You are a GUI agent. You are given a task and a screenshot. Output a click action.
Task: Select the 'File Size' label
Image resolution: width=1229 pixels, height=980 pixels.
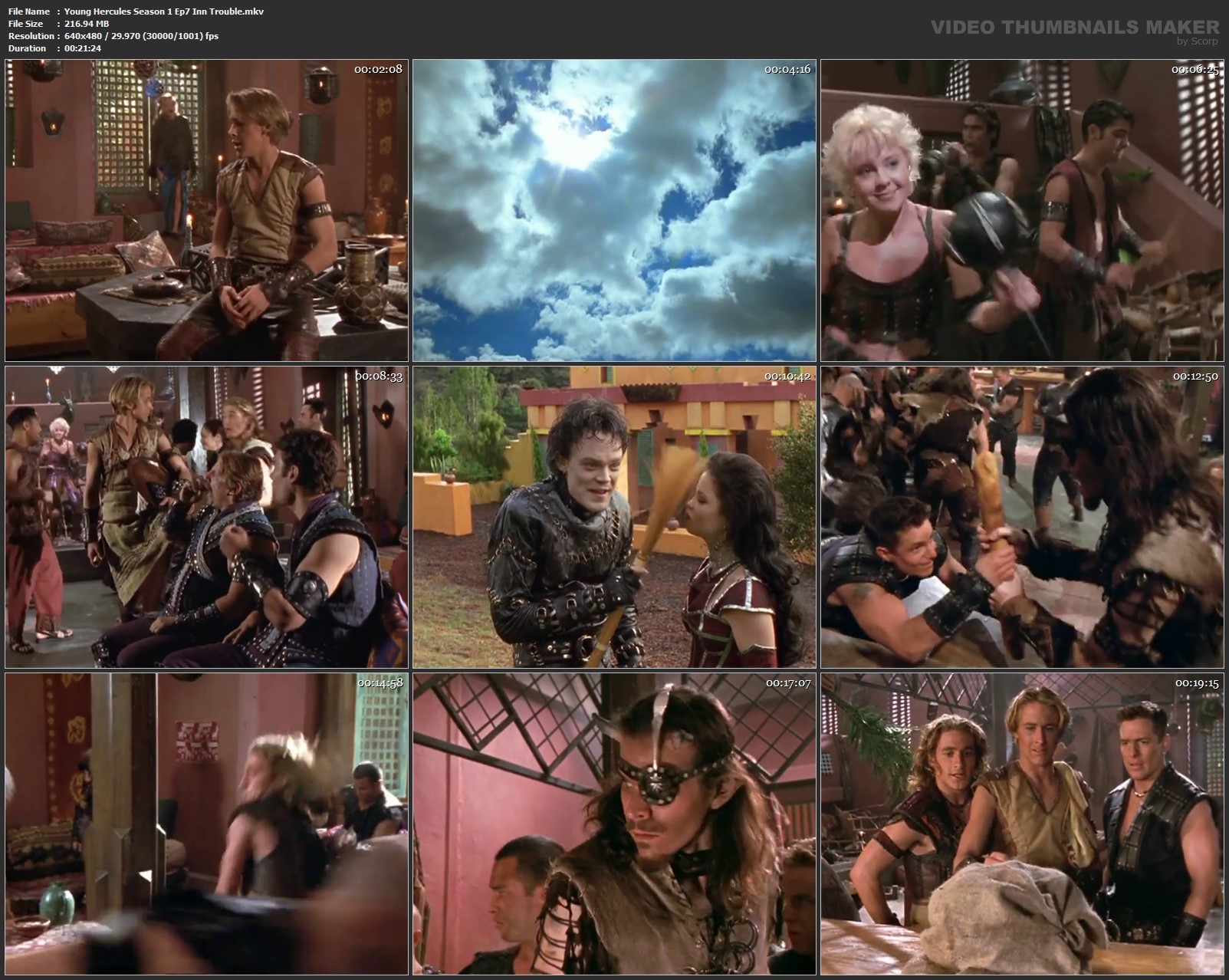(25, 24)
